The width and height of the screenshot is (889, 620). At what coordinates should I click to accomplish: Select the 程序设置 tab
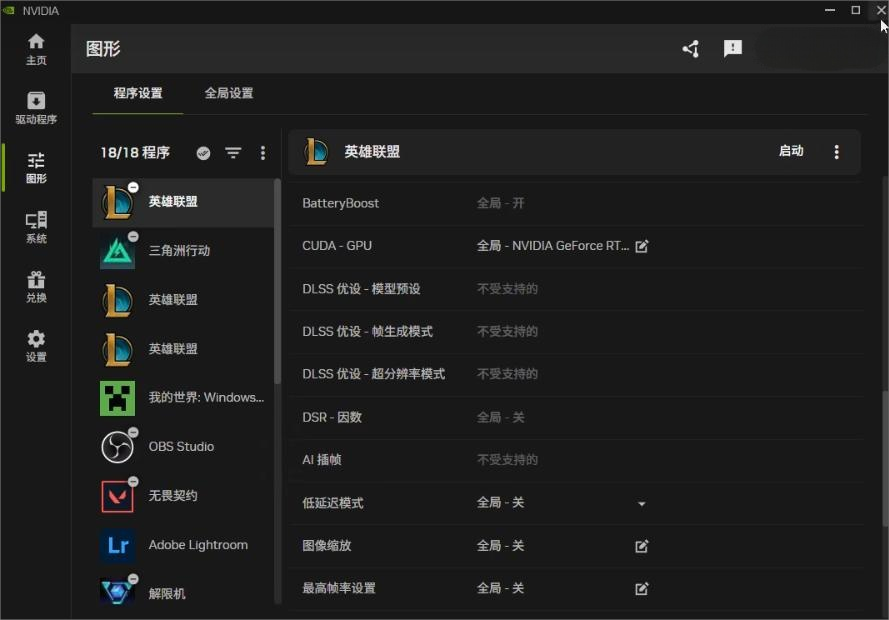(138, 93)
